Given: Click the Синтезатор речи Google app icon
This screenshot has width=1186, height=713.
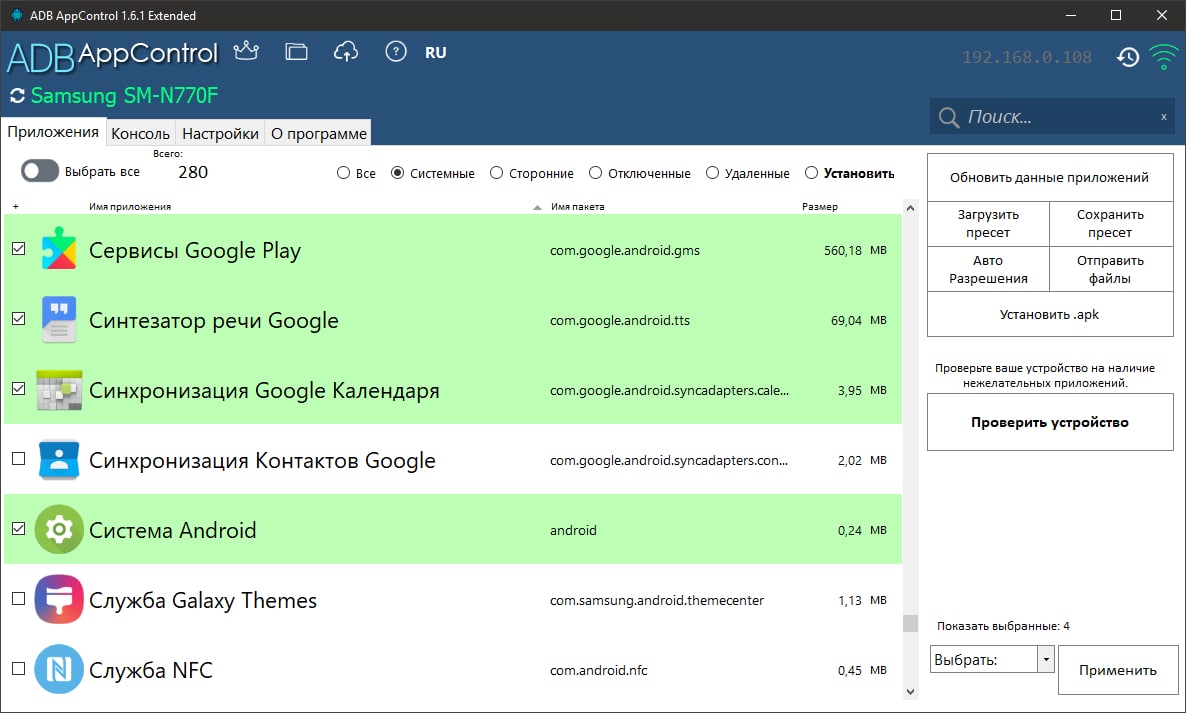Looking at the screenshot, I should [59, 319].
